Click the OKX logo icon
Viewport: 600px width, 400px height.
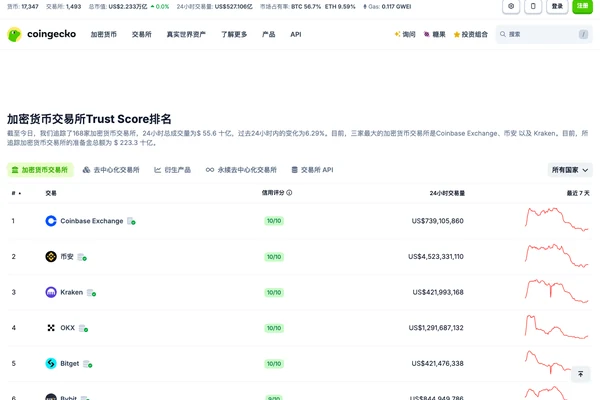click(x=51, y=328)
